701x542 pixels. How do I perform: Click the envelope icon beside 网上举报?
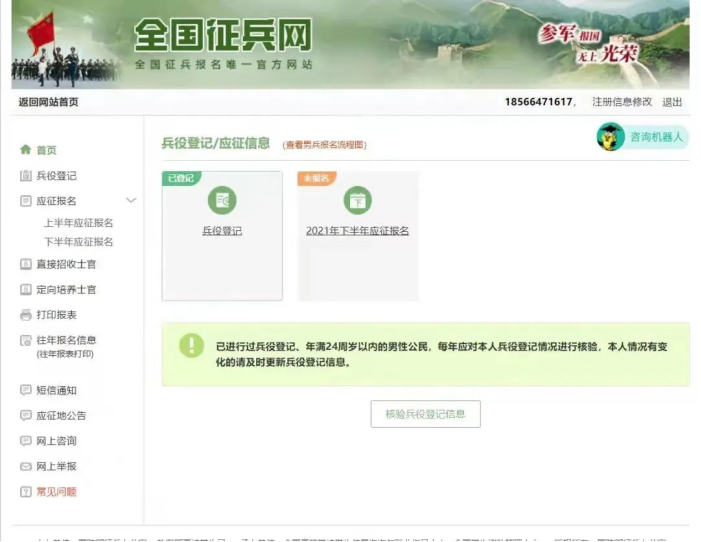click(x=26, y=466)
